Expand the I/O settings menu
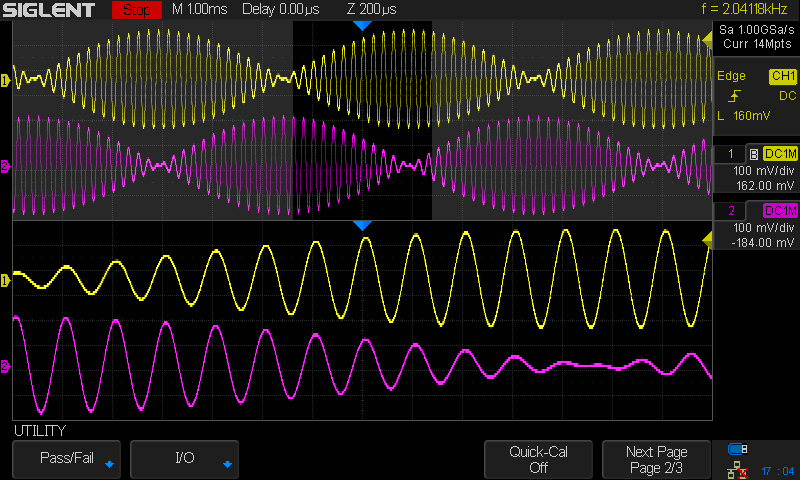This screenshot has height=480, width=800. (x=185, y=458)
